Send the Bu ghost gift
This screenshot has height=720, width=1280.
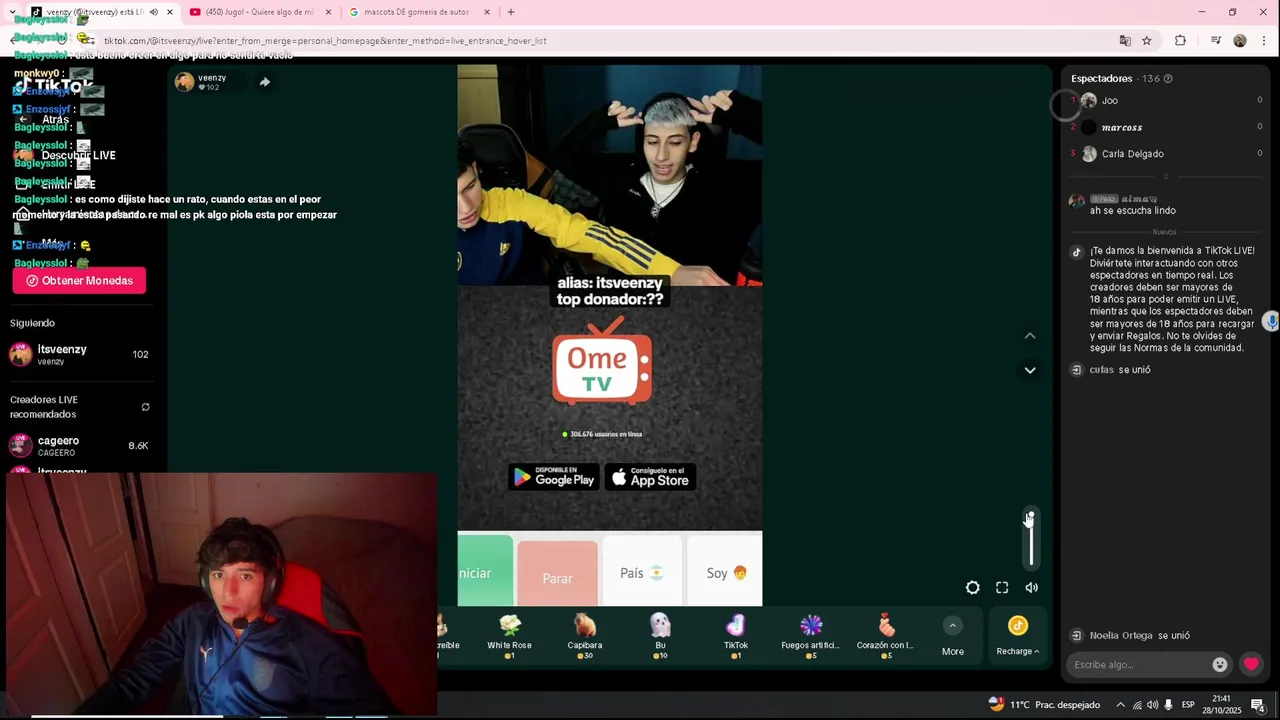660,636
